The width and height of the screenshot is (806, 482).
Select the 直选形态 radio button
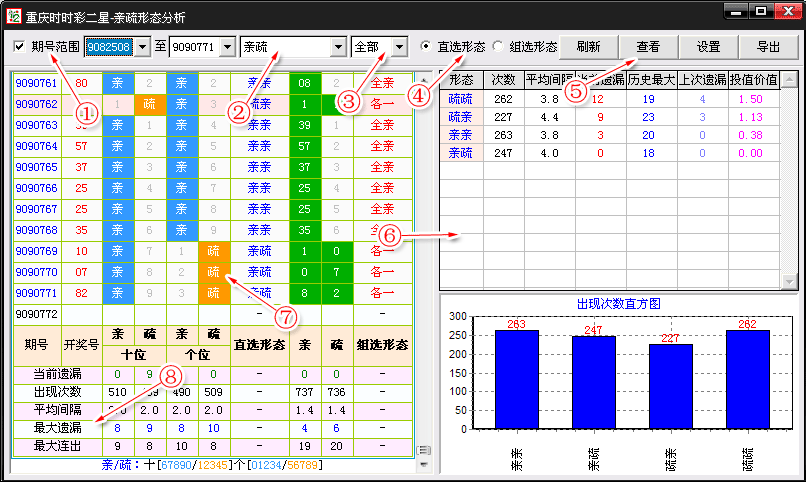pos(427,47)
